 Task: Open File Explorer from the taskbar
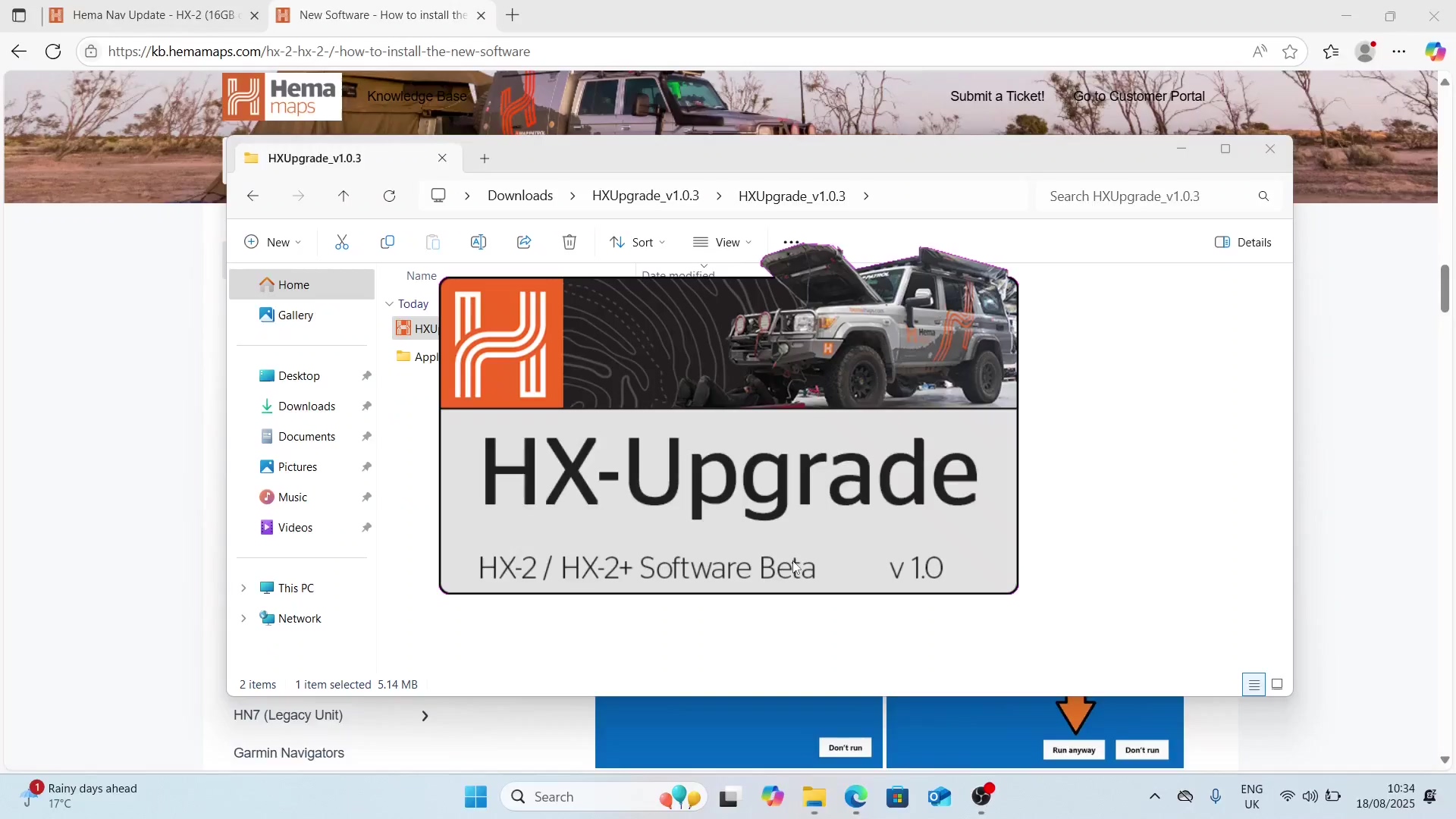click(x=814, y=797)
